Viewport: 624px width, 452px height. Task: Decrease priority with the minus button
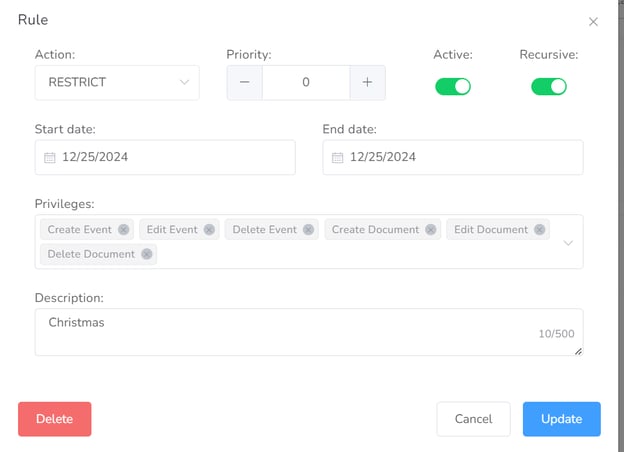pos(245,83)
